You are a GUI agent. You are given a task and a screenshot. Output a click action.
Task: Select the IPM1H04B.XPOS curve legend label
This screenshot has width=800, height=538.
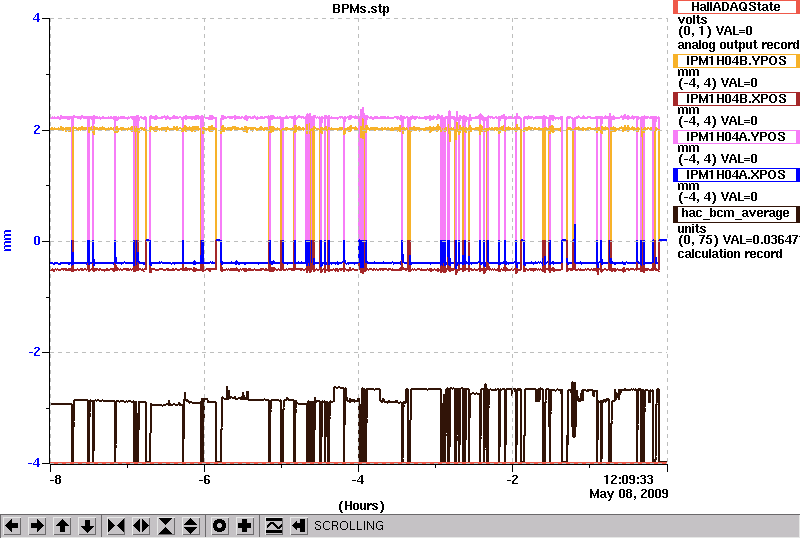point(736,99)
